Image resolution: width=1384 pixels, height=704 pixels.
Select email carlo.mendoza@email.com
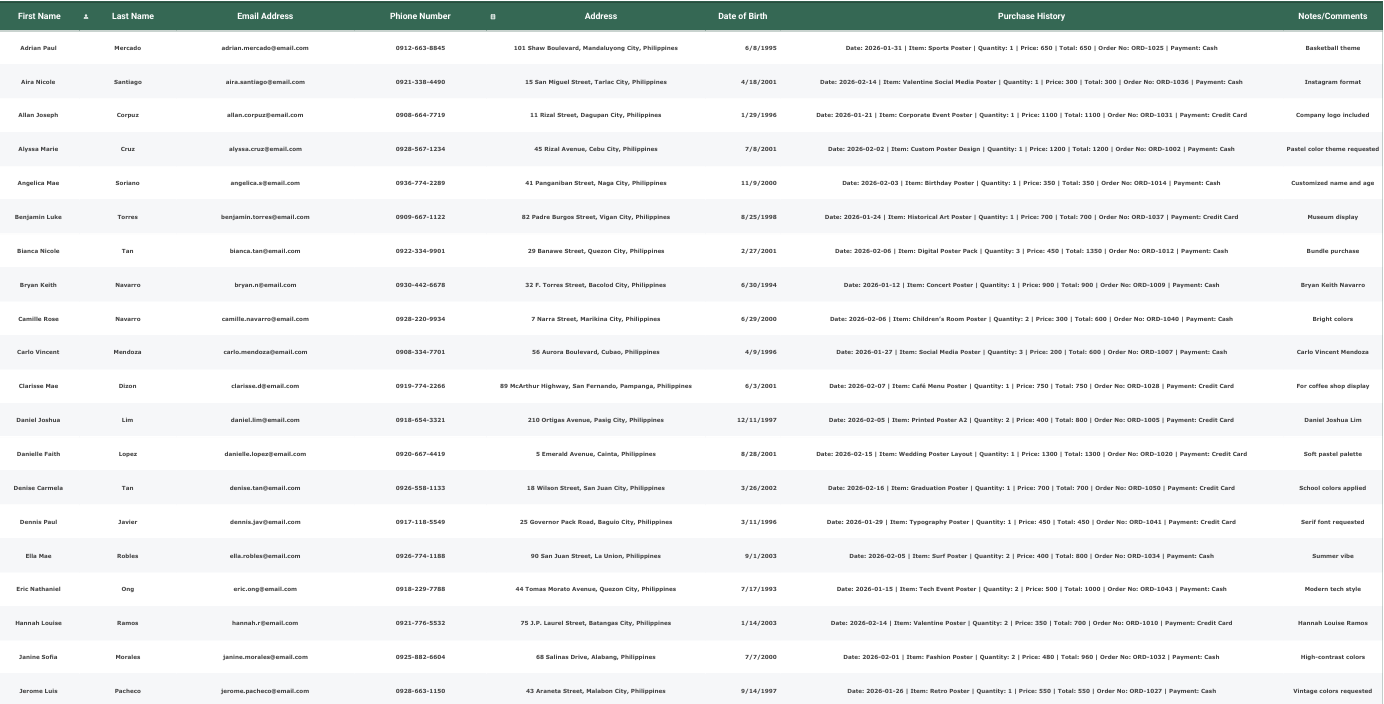[x=265, y=352]
